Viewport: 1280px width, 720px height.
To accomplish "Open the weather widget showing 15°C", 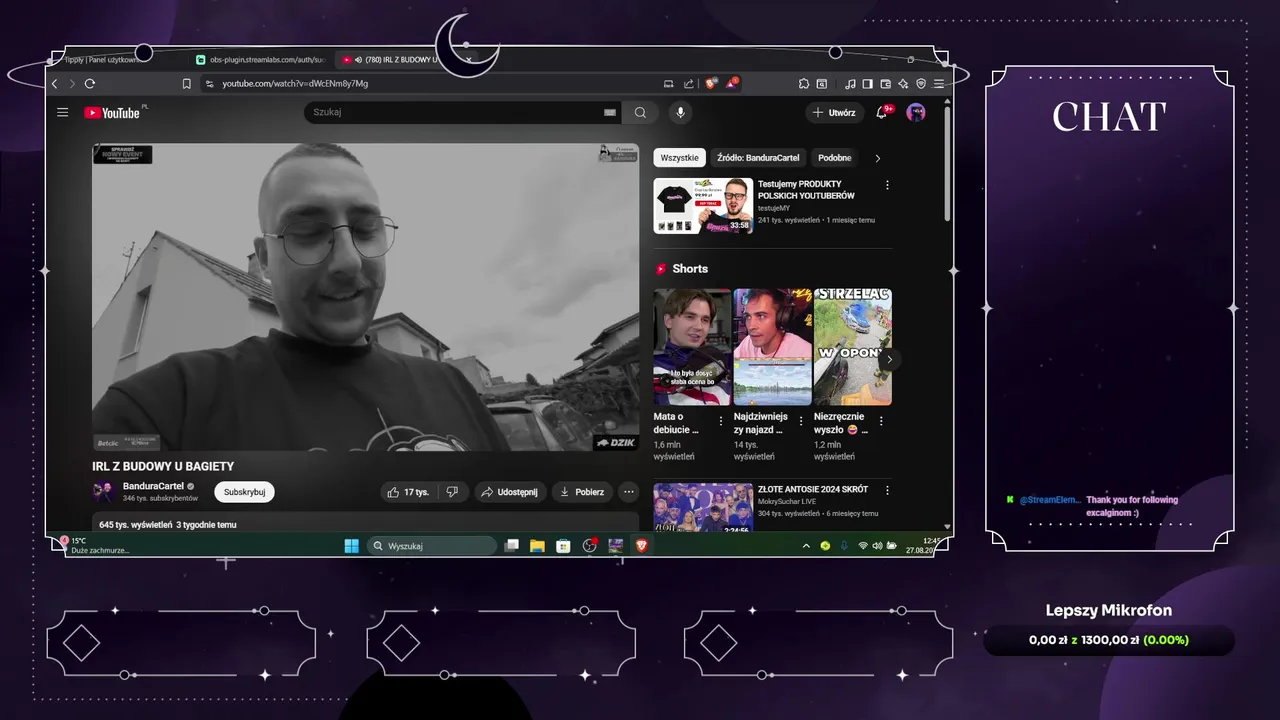I will pyautogui.click(x=95, y=546).
